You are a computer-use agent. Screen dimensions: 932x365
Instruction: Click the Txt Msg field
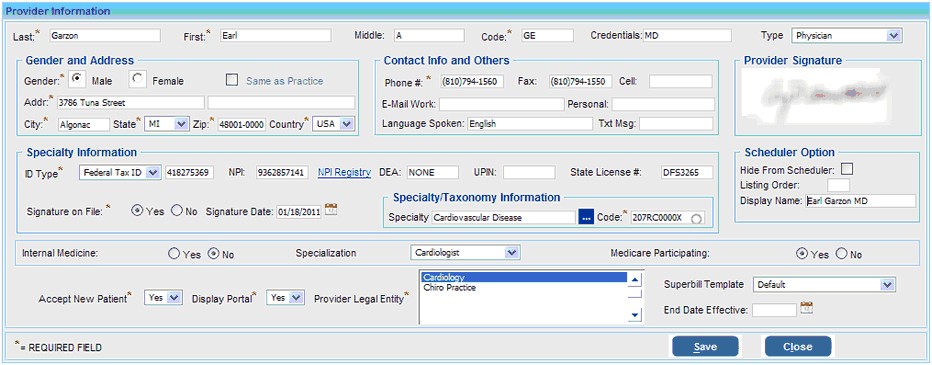(676, 124)
